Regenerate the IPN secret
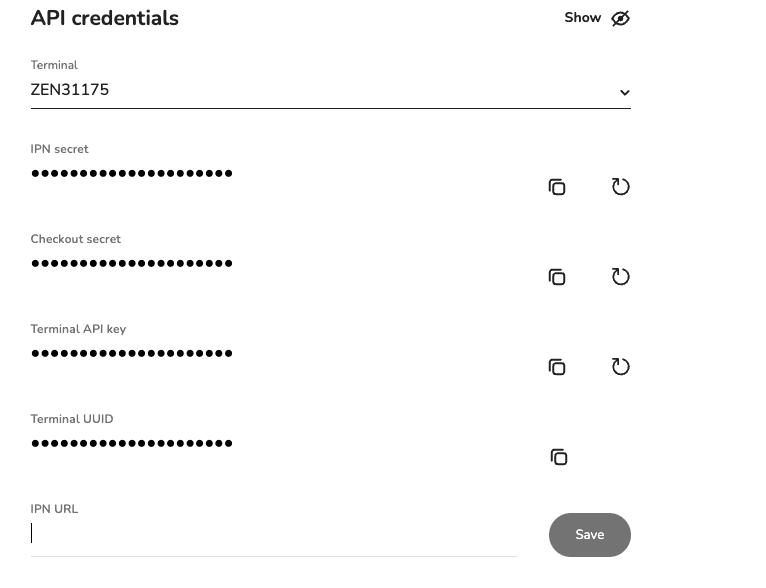Screen dimensions: 766x588 pos(621,187)
